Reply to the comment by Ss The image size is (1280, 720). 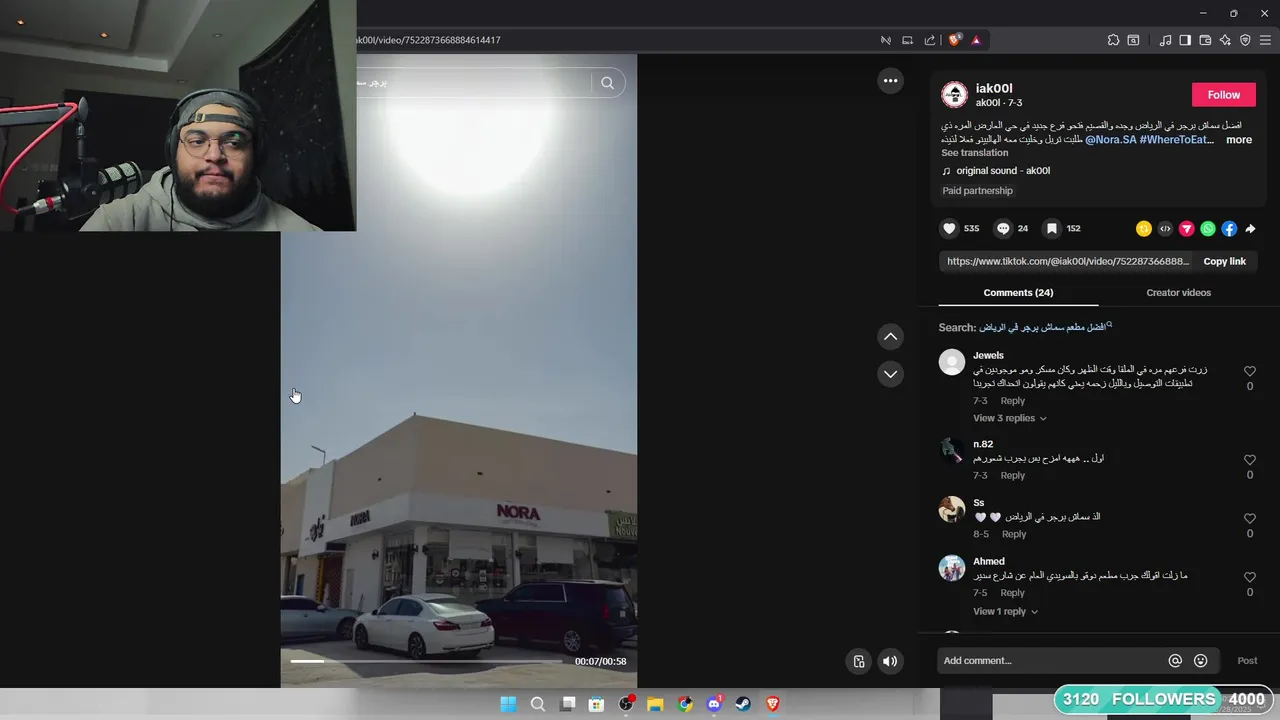1014,534
